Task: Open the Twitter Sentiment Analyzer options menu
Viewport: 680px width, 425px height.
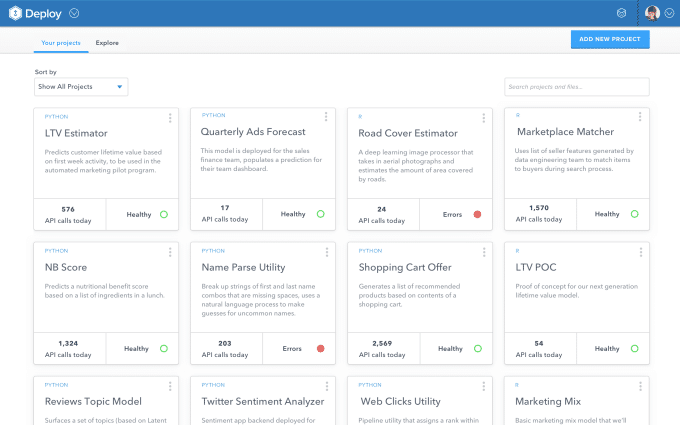Action: 327,386
